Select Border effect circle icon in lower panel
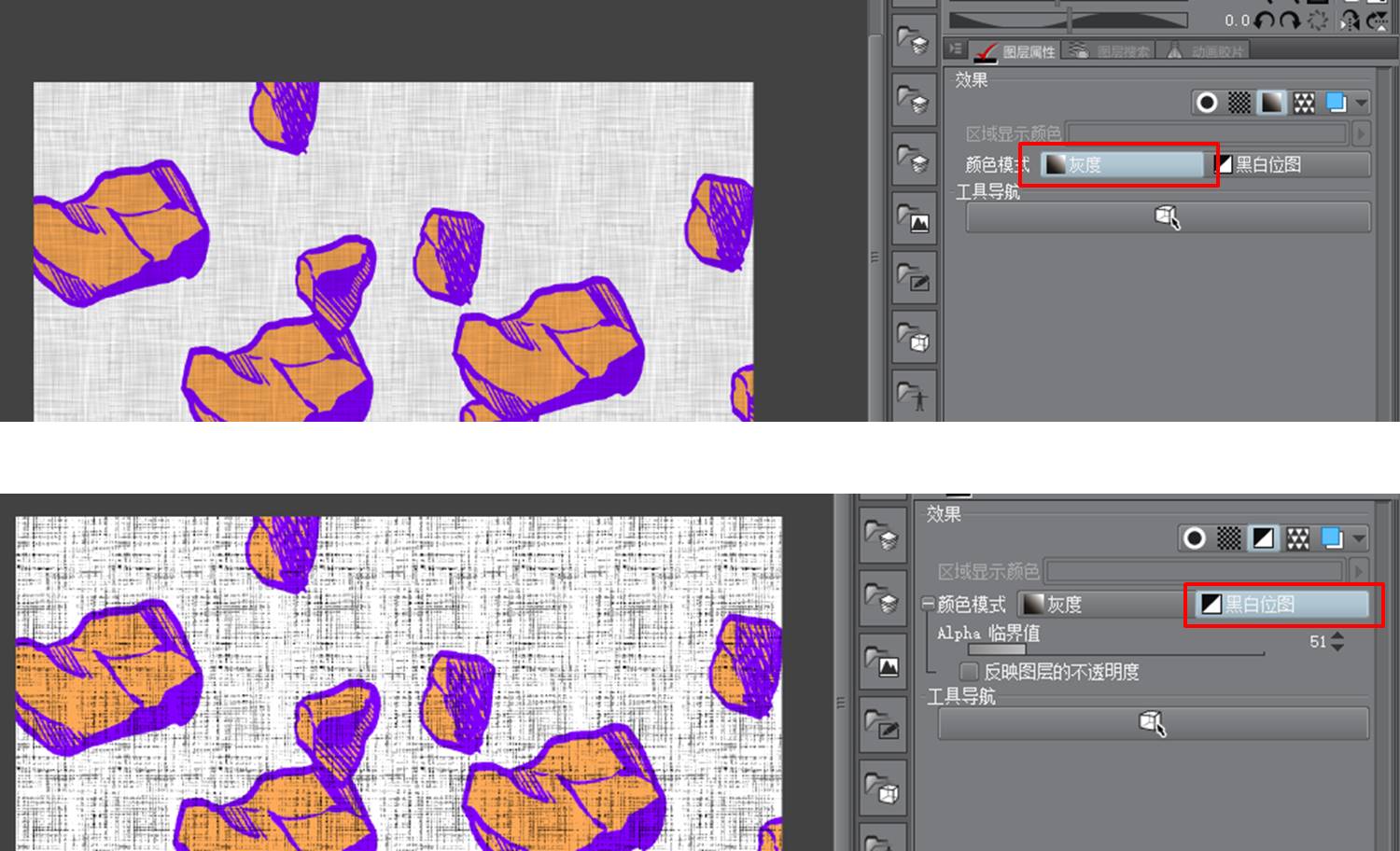This screenshot has height=851, width=1400. (1195, 538)
